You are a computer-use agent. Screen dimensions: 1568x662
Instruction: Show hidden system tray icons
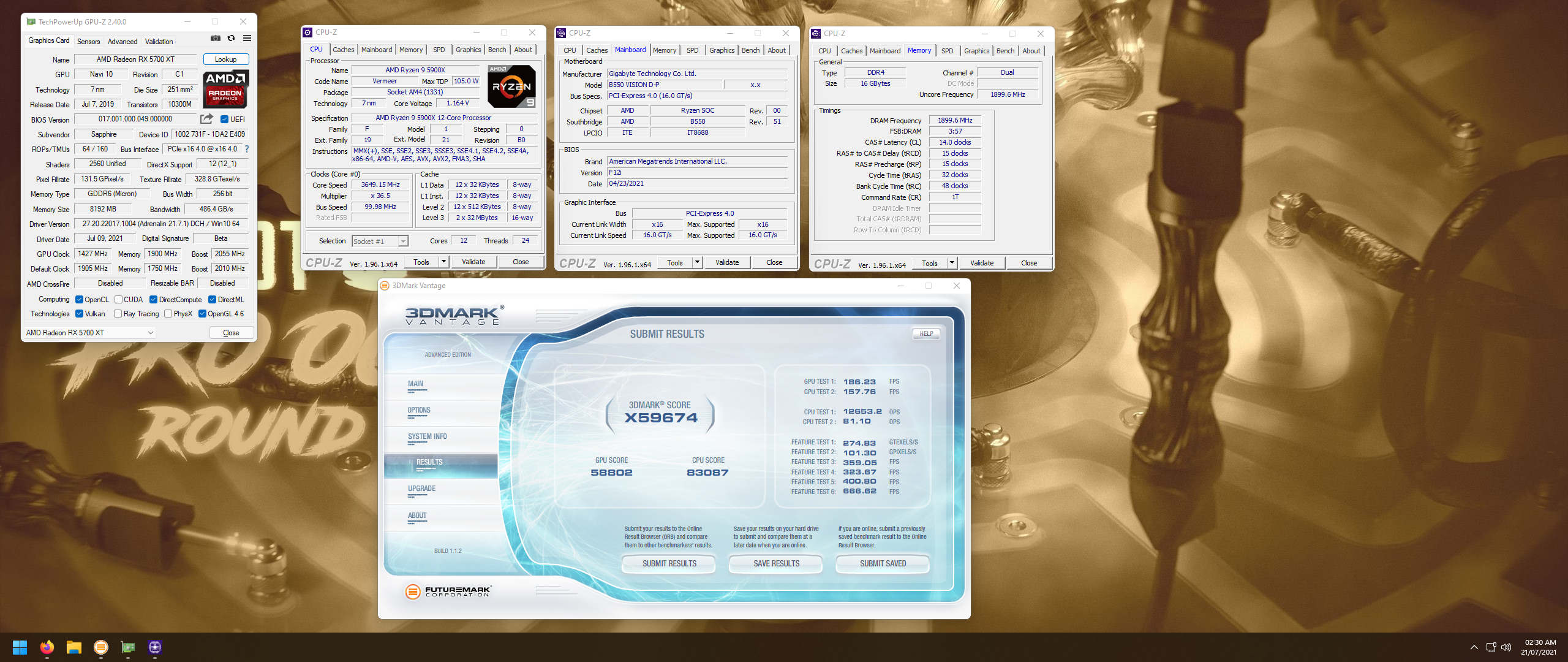tap(1474, 647)
